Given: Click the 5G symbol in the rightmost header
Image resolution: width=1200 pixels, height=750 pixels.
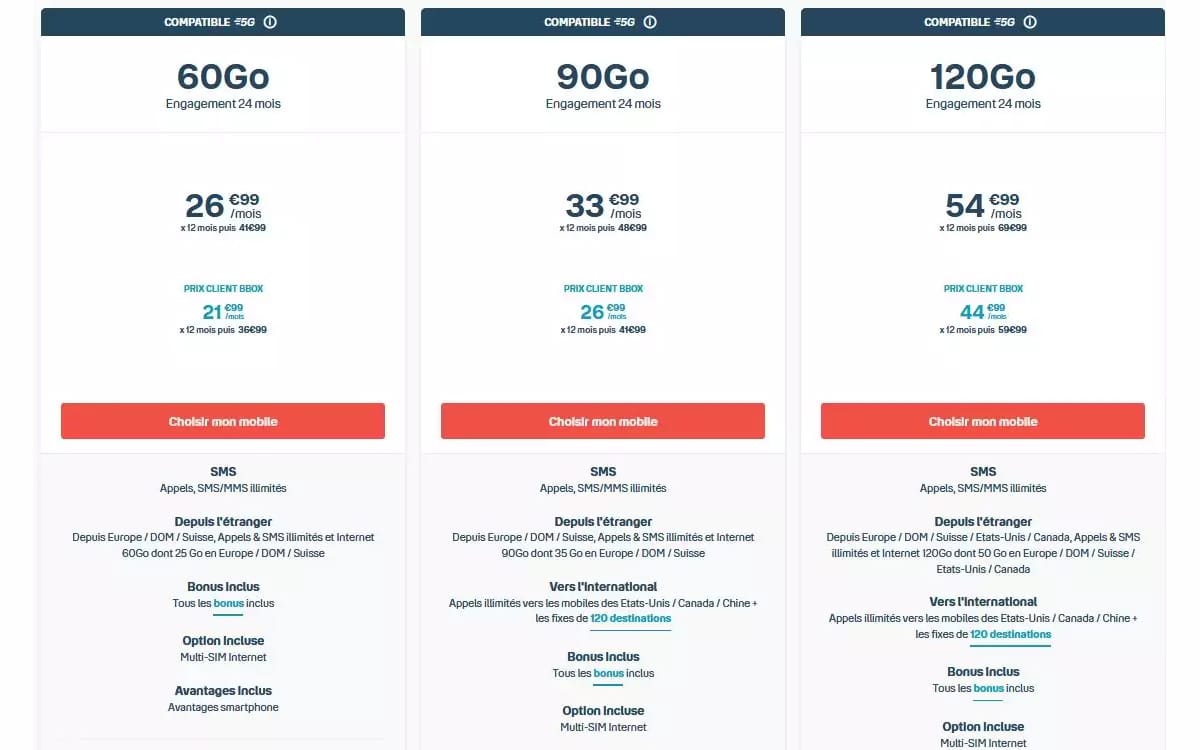Looking at the screenshot, I should pyautogui.click(x=1004, y=20).
